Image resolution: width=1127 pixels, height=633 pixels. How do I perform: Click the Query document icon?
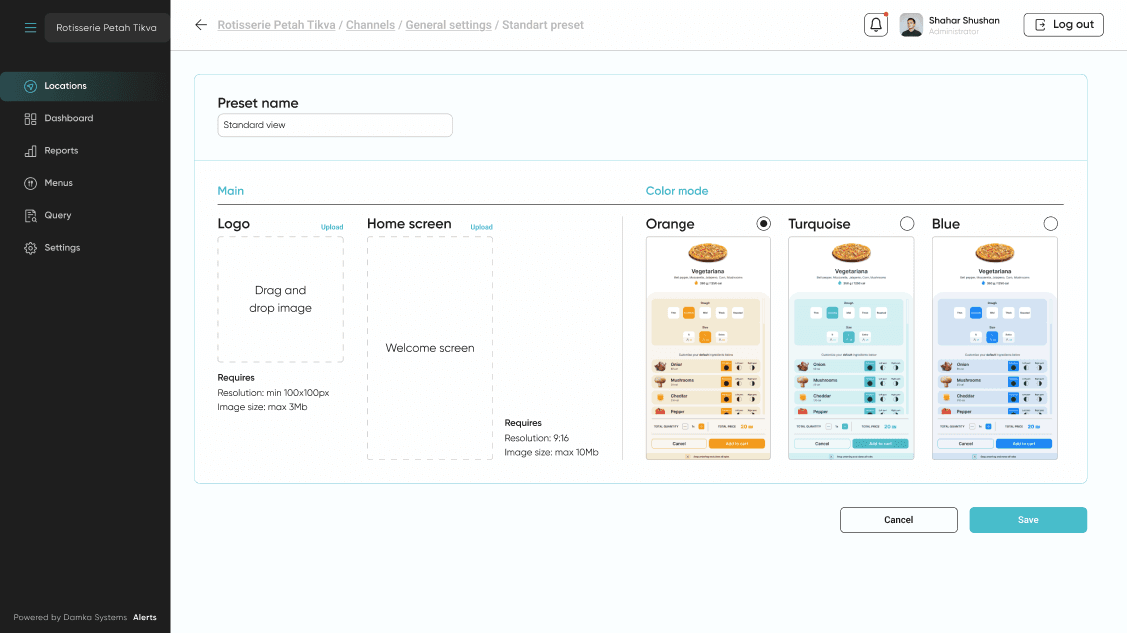click(x=30, y=216)
